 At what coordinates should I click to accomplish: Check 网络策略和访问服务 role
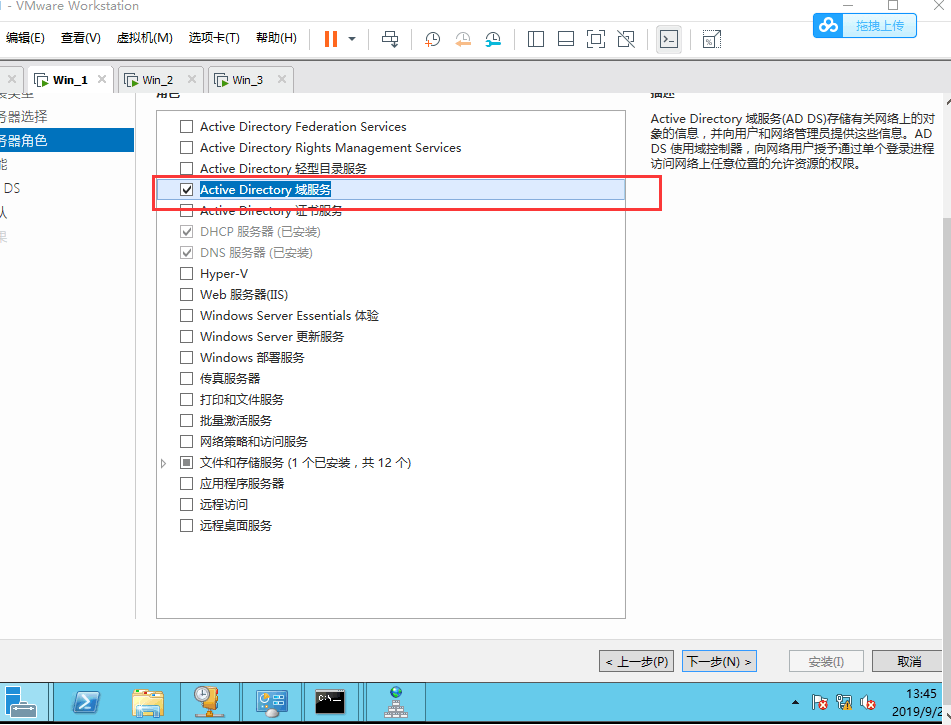(187, 442)
